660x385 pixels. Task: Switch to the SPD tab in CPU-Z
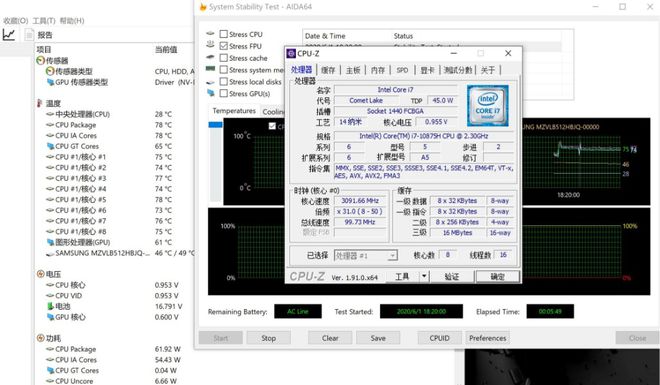click(x=402, y=70)
